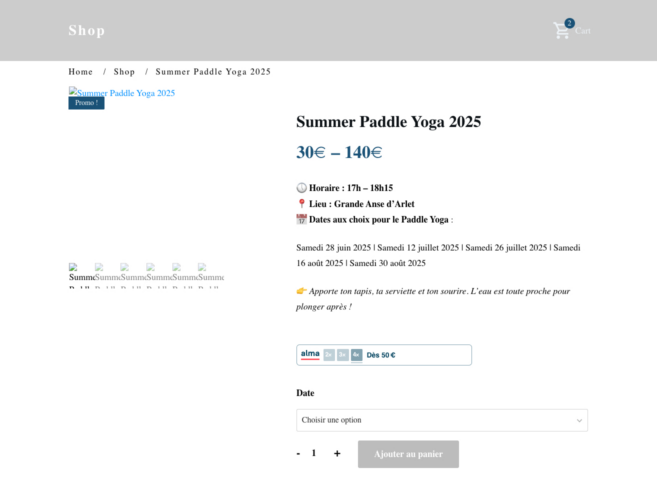Open the main Summer Paddle Yoga 2025 image

point(122,92)
